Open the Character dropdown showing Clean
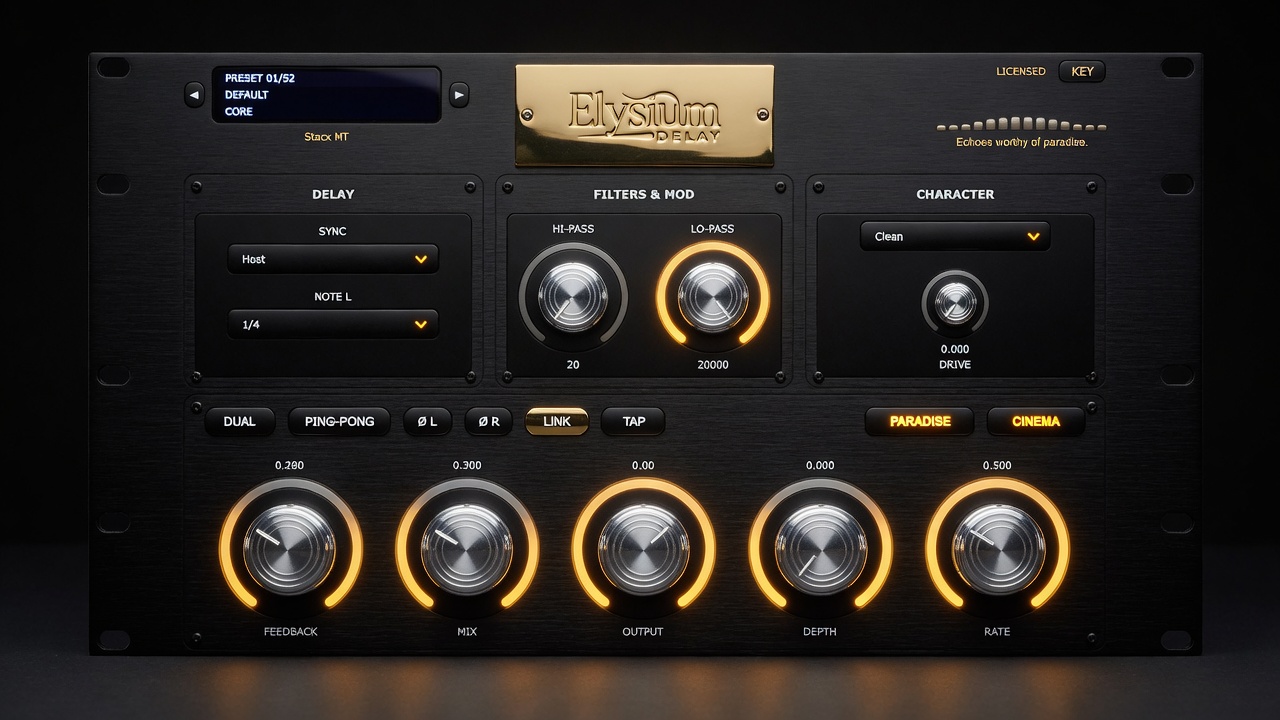The width and height of the screenshot is (1280, 720). pos(955,236)
